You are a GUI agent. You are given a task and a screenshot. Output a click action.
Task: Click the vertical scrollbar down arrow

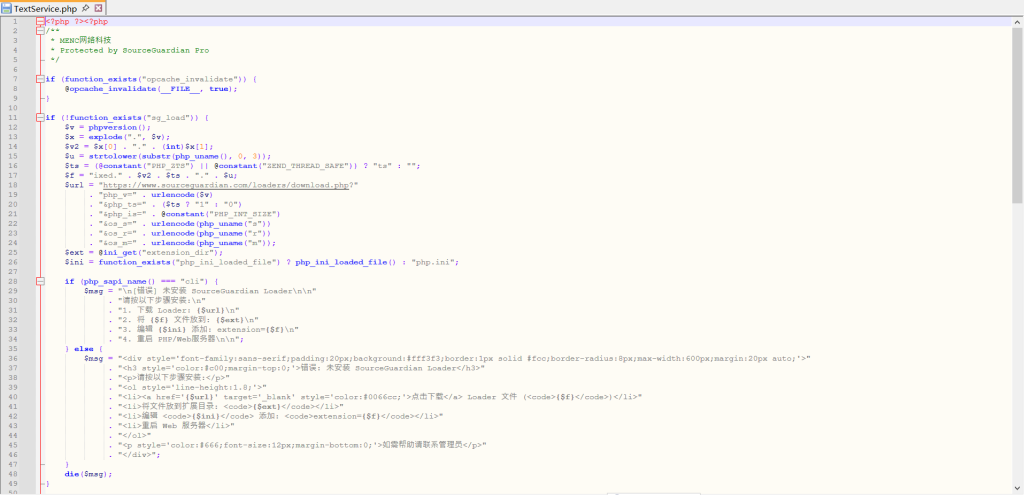(x=1018, y=488)
